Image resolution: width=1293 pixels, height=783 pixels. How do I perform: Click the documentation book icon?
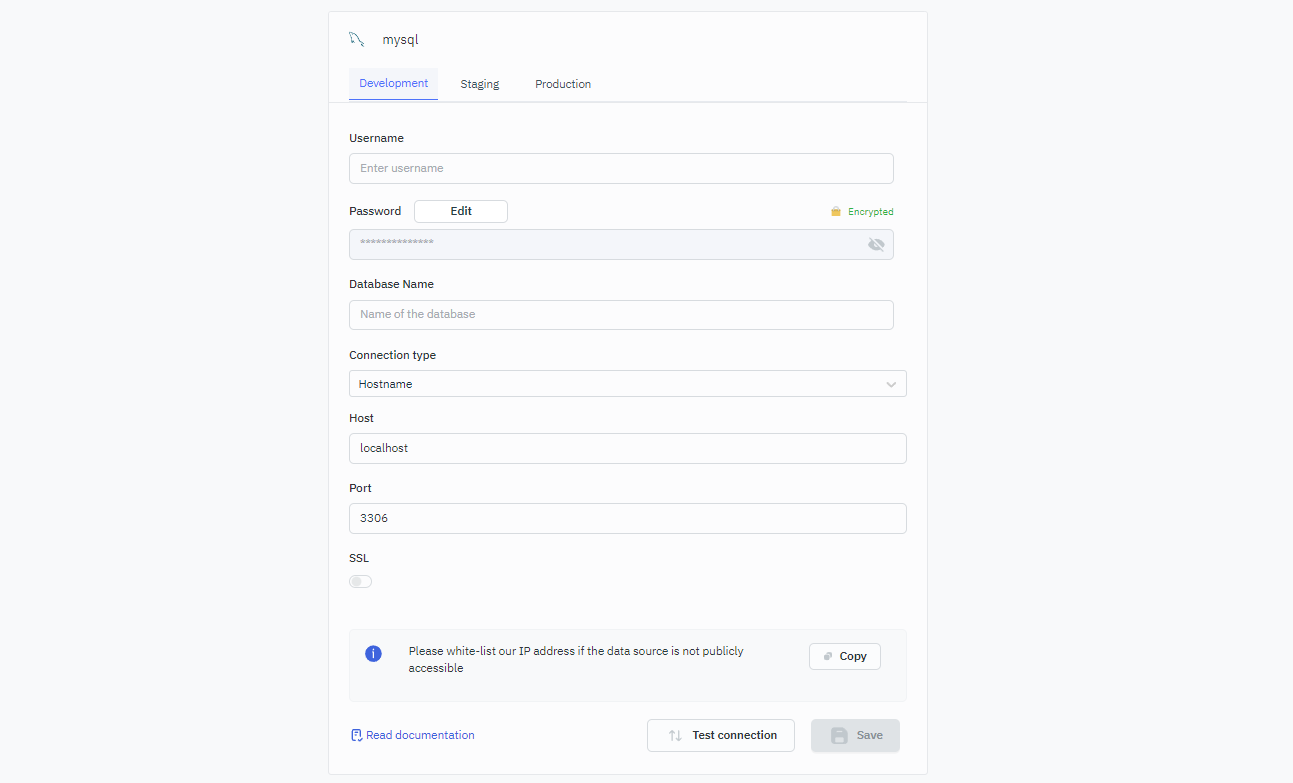click(x=356, y=735)
